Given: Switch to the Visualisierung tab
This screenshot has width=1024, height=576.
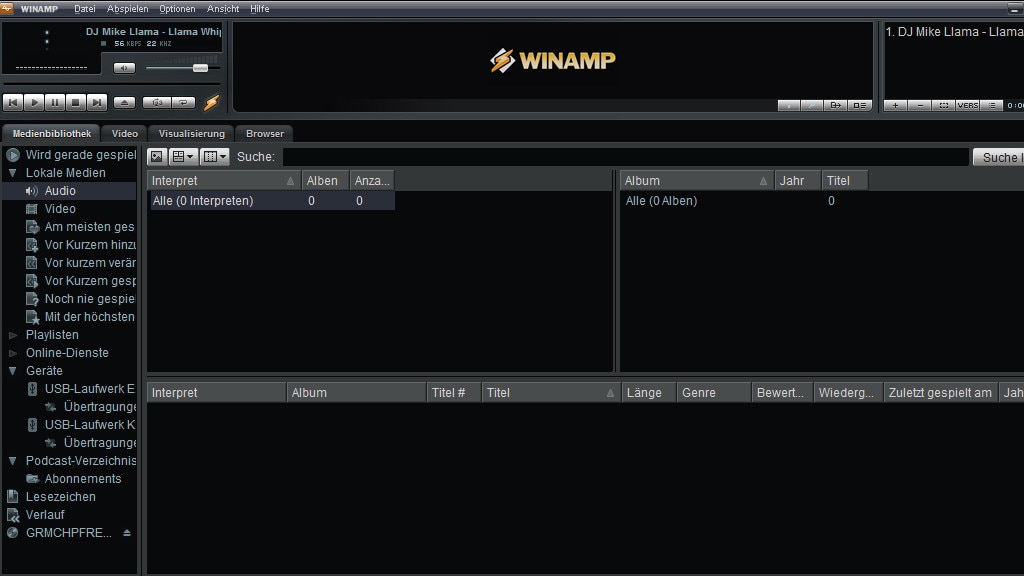Looking at the screenshot, I should pyautogui.click(x=192, y=133).
